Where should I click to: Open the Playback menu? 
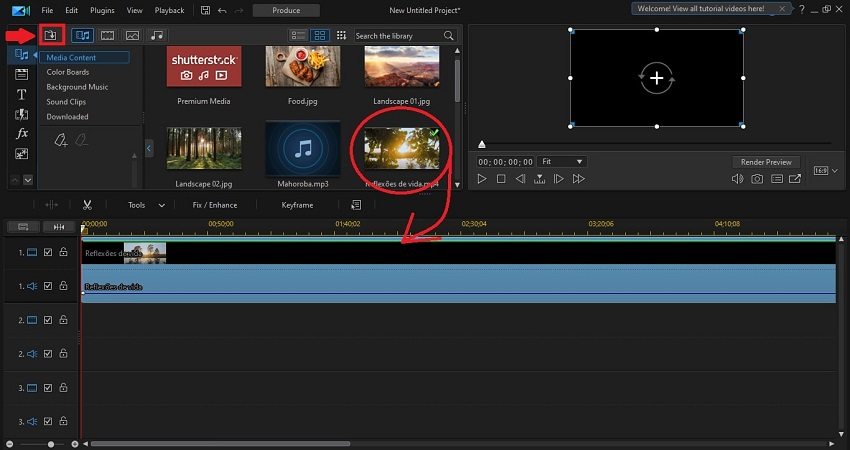coord(169,10)
